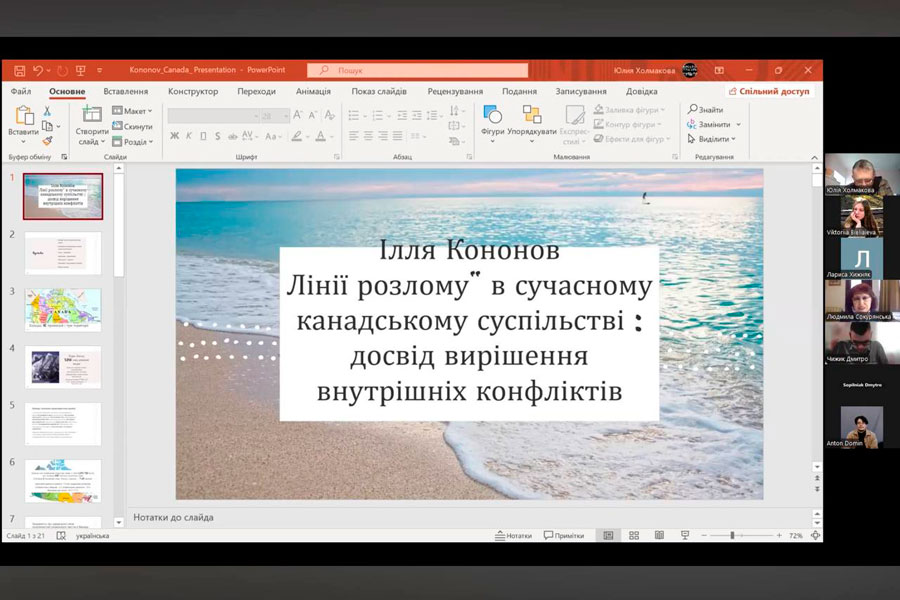Click the Знайти search icon
Viewport: 900px width, 600px height.
click(x=705, y=110)
